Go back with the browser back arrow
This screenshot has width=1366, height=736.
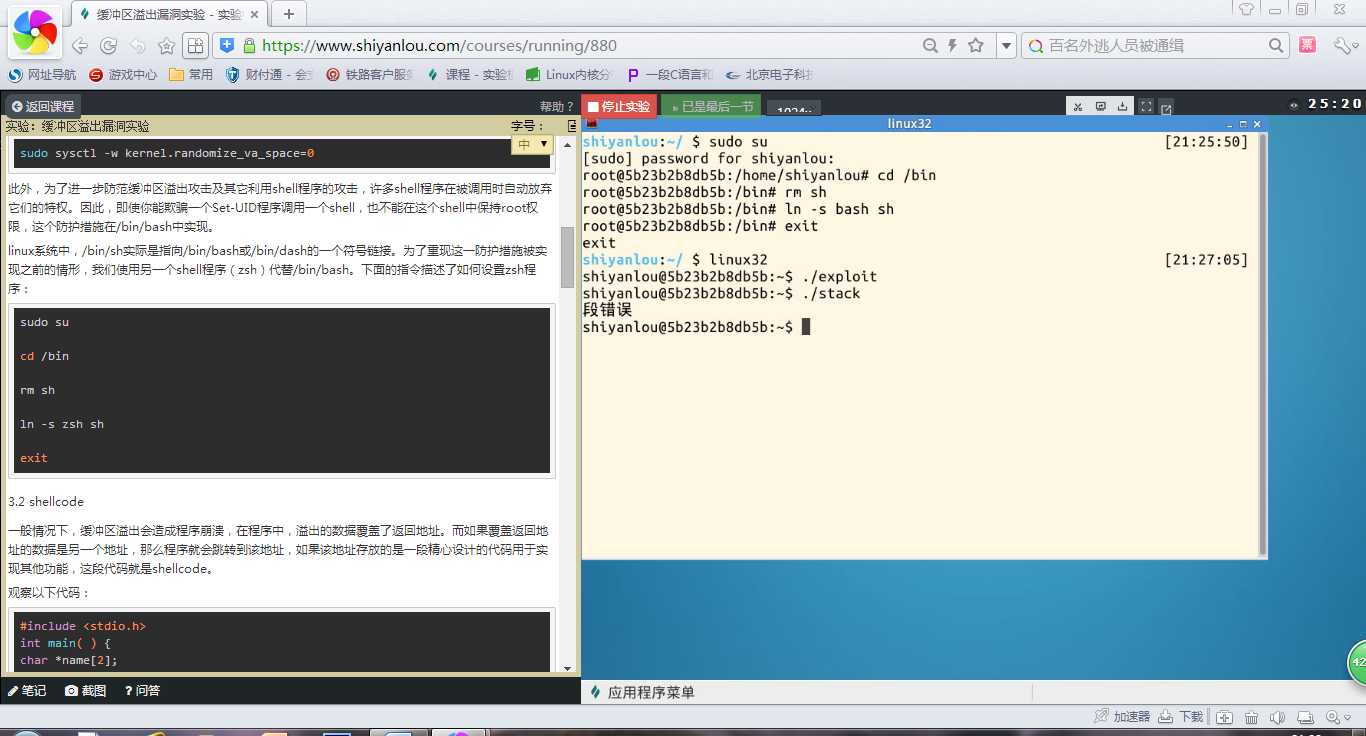click(80, 45)
